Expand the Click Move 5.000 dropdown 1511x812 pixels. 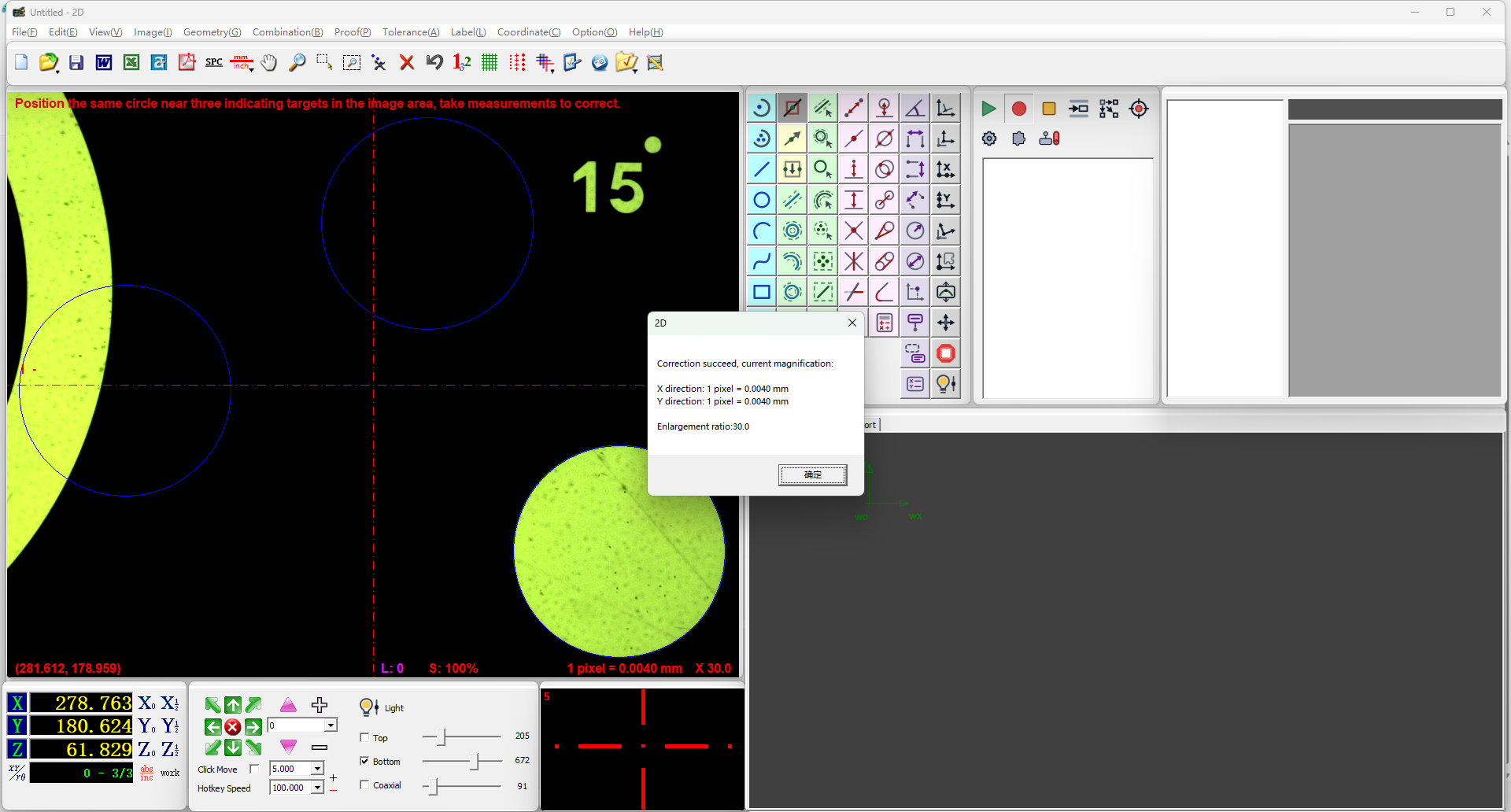318,769
